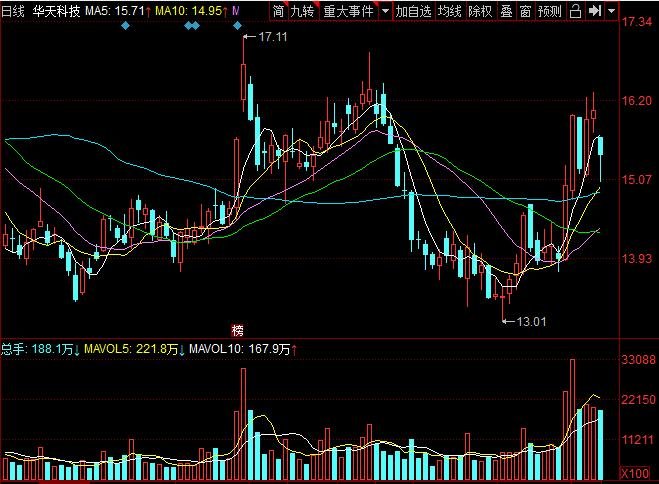The width and height of the screenshot is (659, 484).
Task: Select the 日线 daily period label
Action: pyautogui.click(x=14, y=11)
